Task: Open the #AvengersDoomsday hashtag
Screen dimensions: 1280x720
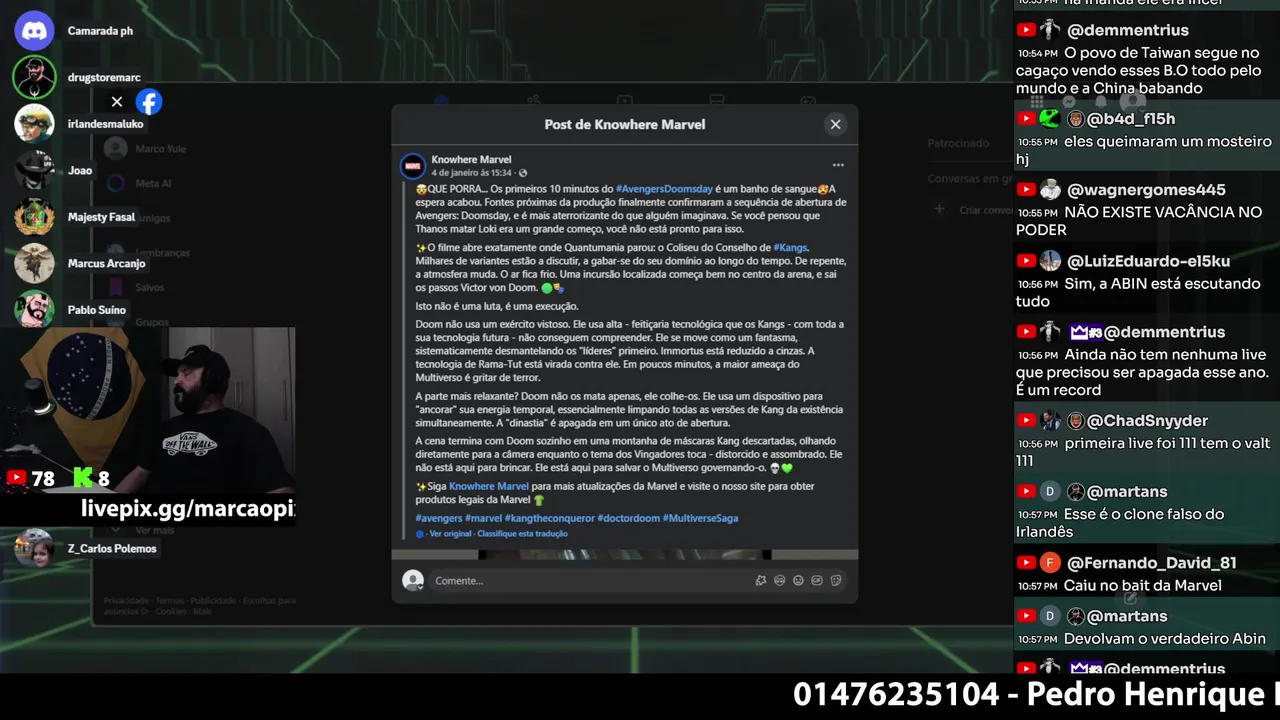Action: [664, 189]
